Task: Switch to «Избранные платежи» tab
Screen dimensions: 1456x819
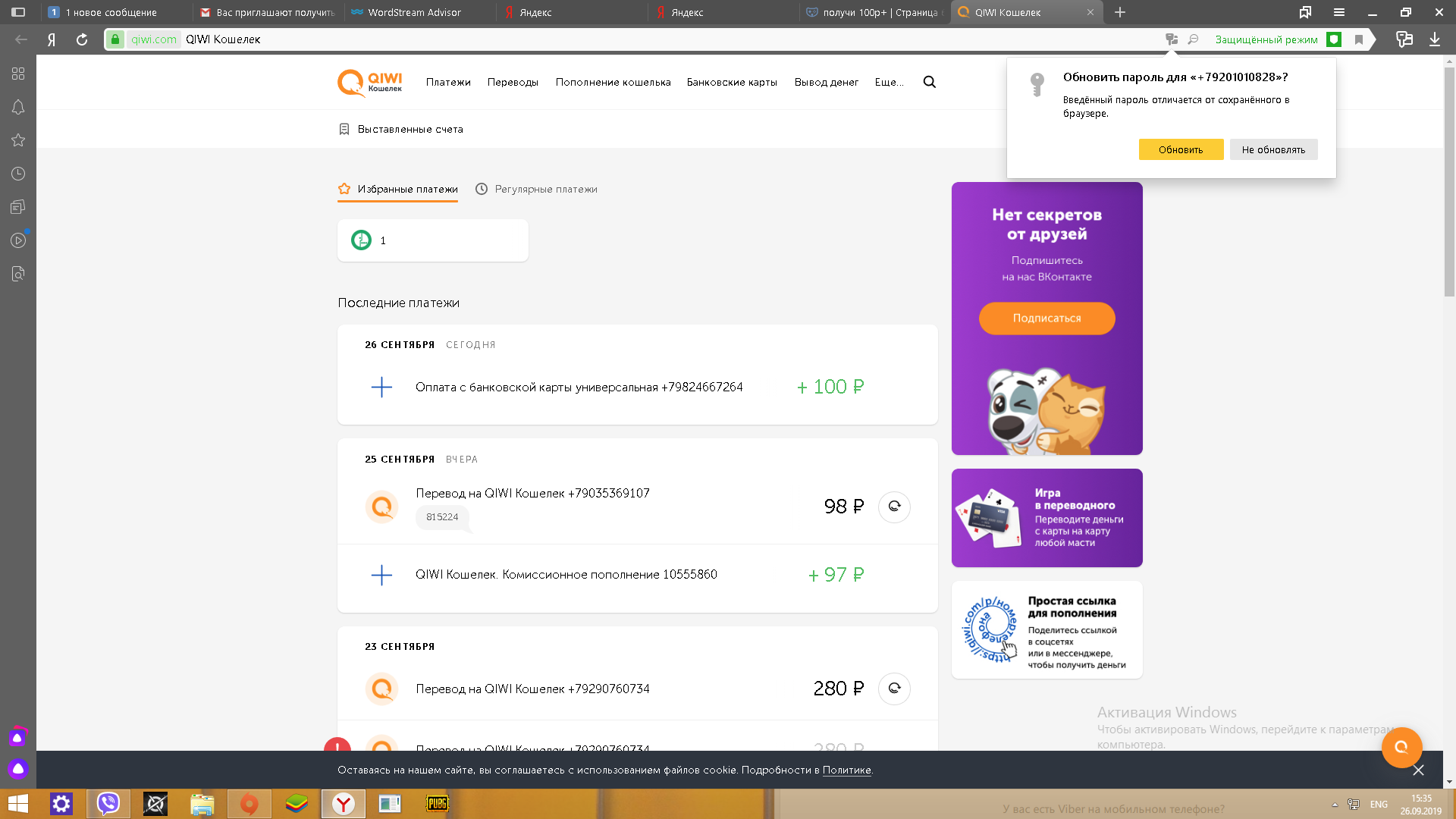Action: click(x=397, y=189)
